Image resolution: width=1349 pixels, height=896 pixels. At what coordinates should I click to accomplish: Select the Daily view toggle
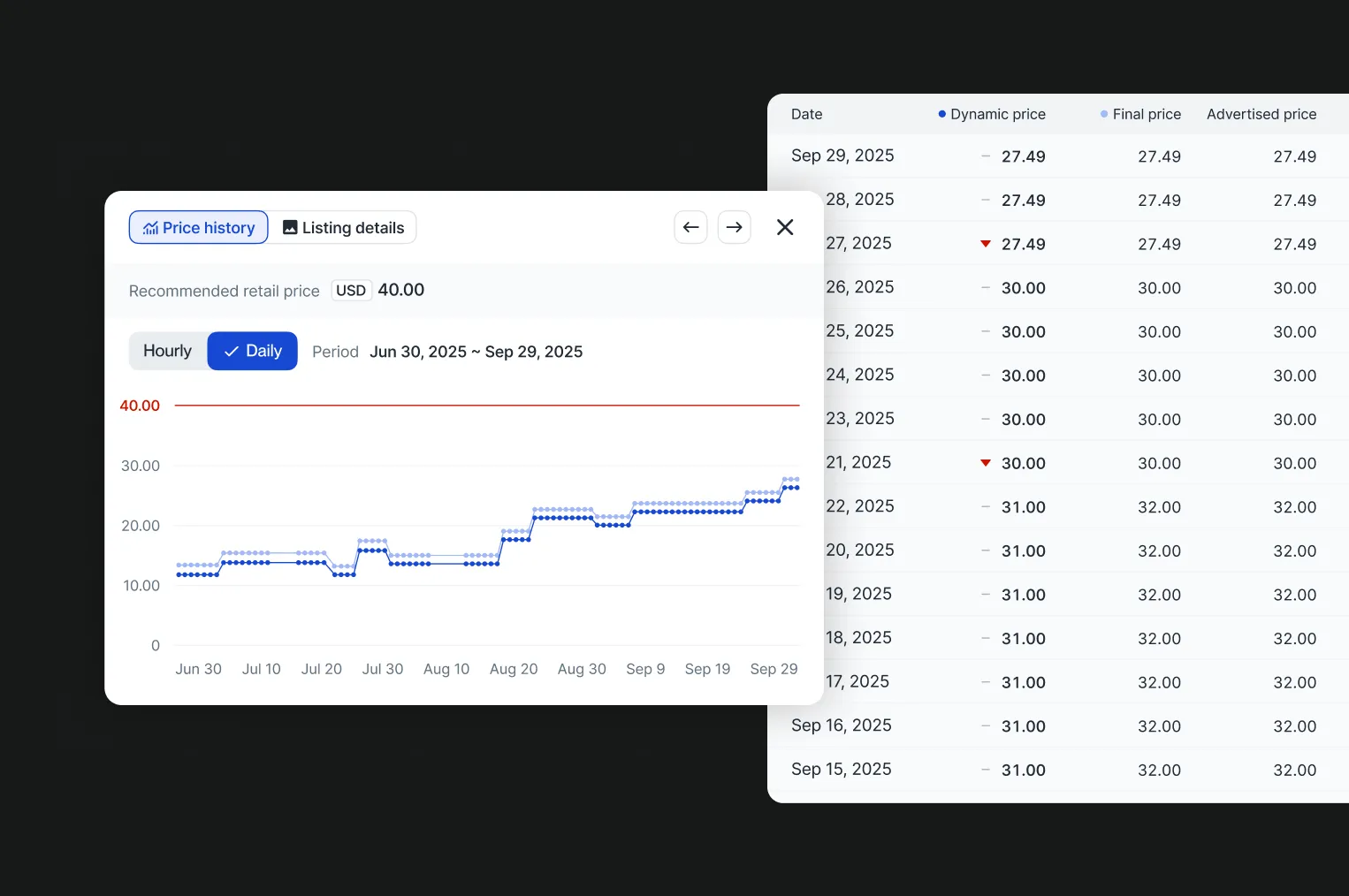click(253, 351)
